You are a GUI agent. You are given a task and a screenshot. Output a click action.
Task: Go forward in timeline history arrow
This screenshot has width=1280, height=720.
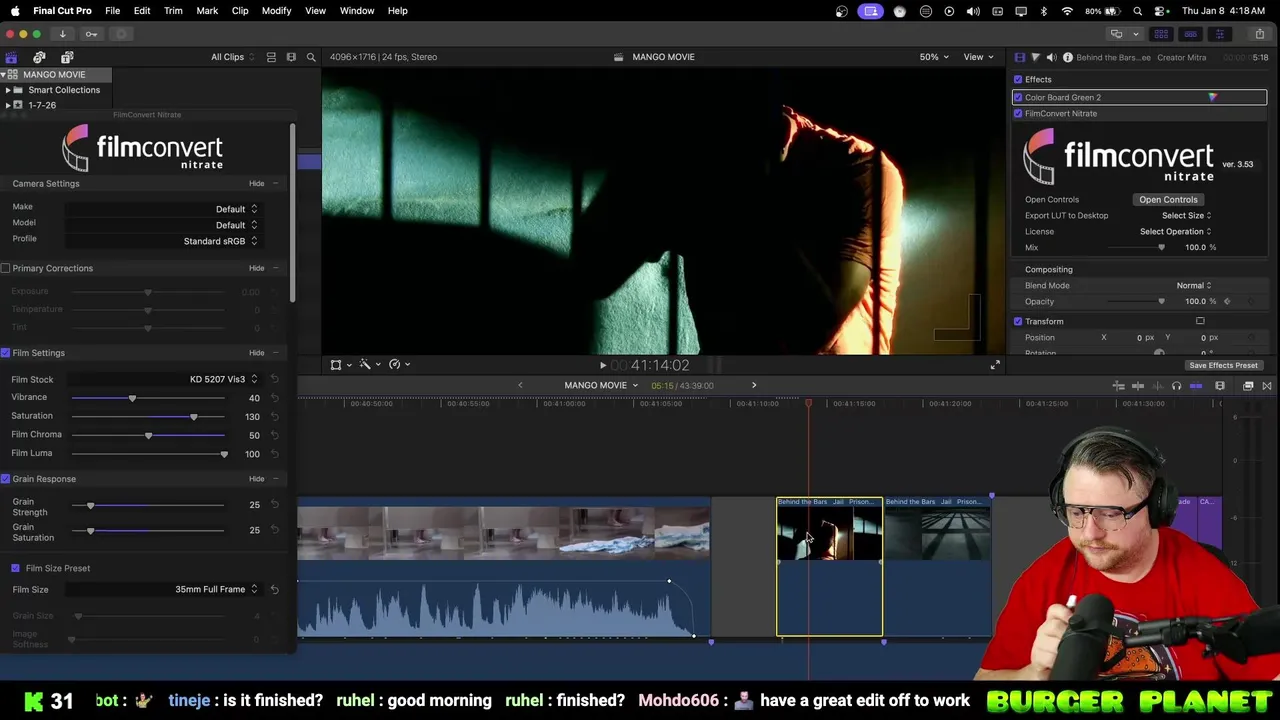(754, 385)
